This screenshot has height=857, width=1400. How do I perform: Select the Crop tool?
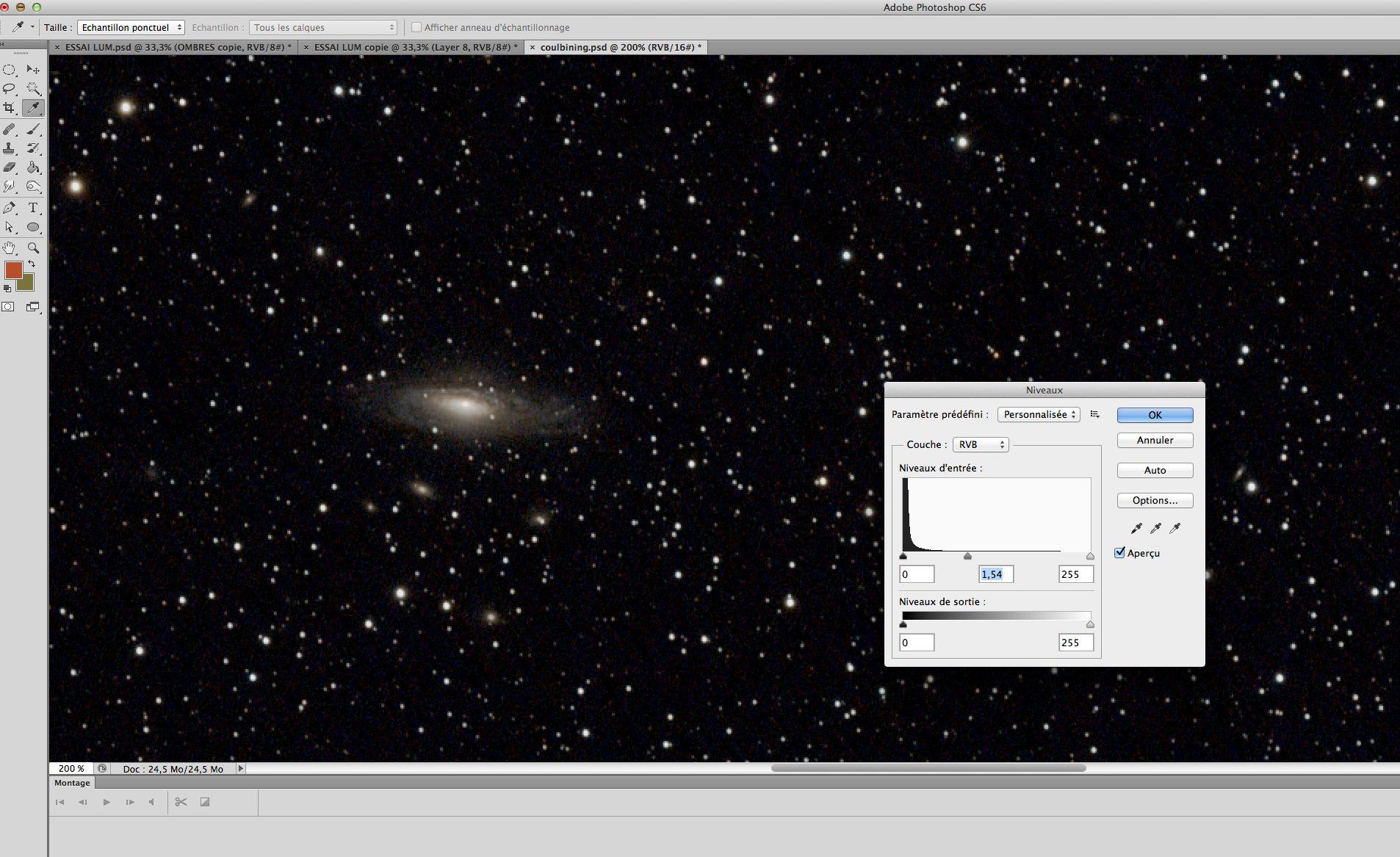(x=10, y=108)
